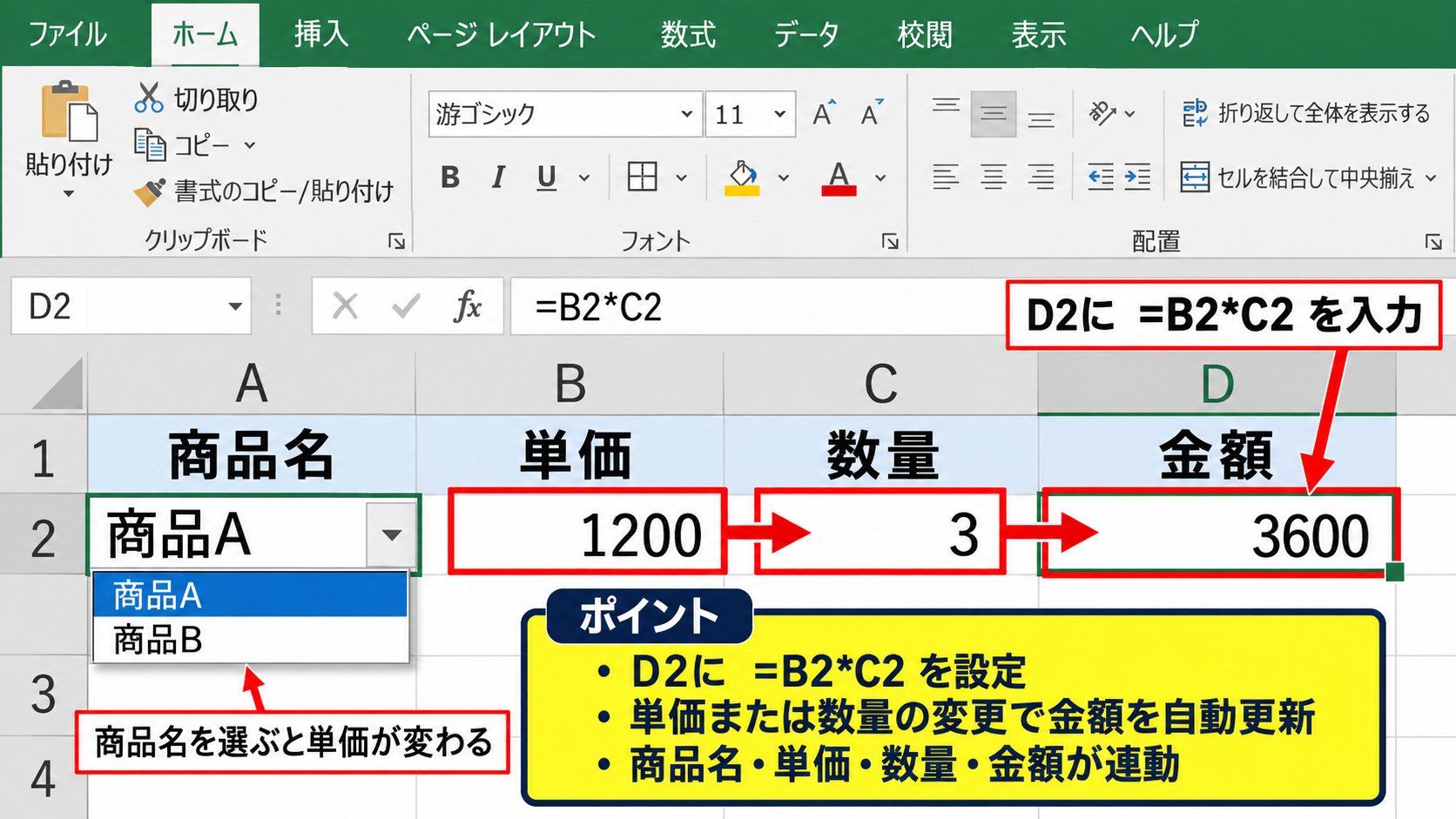The height and width of the screenshot is (819, 1456).
Task: Open the merge cells dropdown arrow
Action: click(1431, 178)
